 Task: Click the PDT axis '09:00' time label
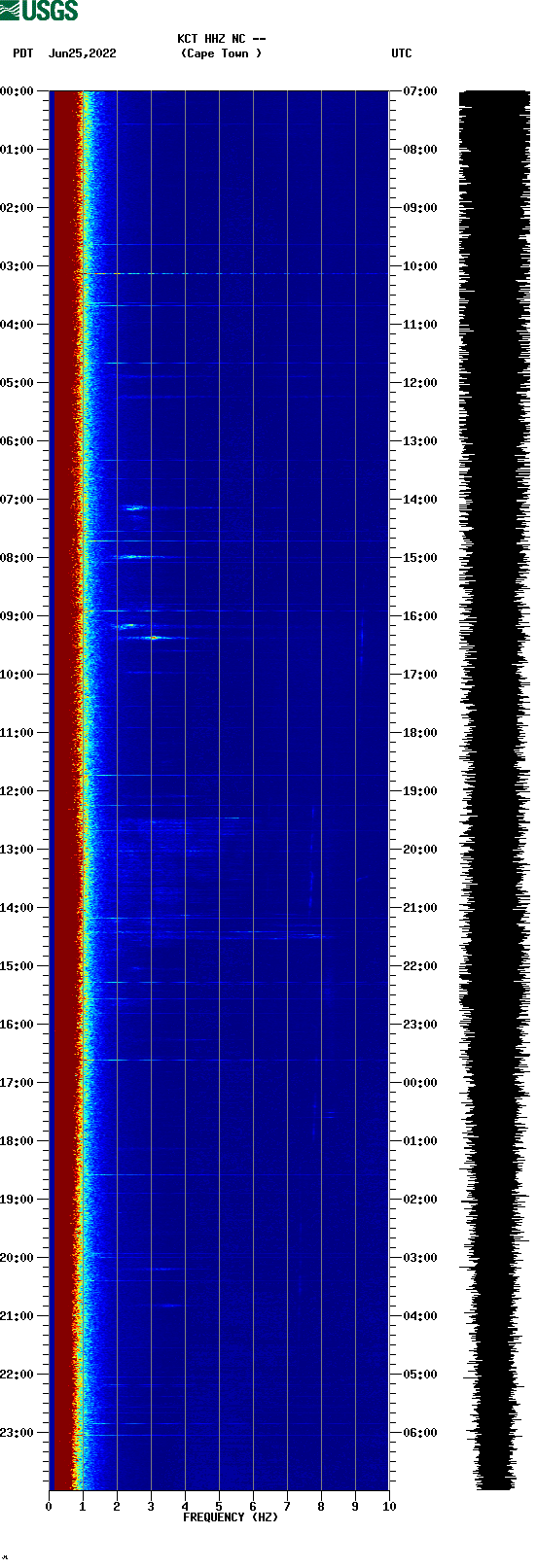[x=18, y=616]
